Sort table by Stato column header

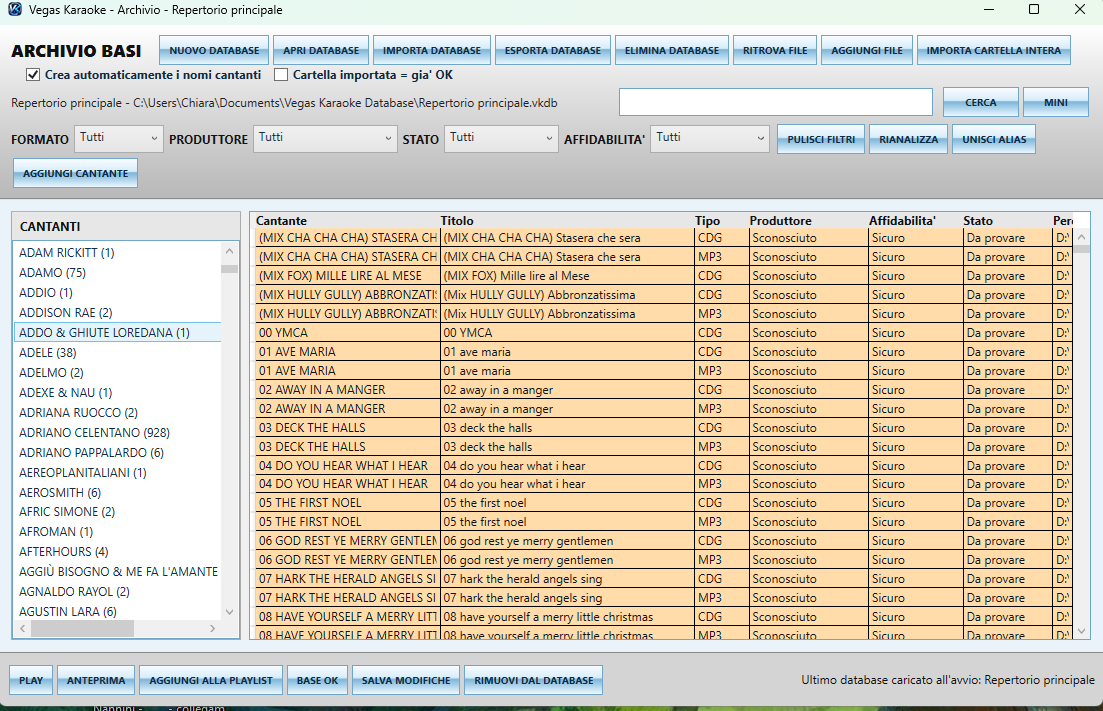click(x=978, y=221)
